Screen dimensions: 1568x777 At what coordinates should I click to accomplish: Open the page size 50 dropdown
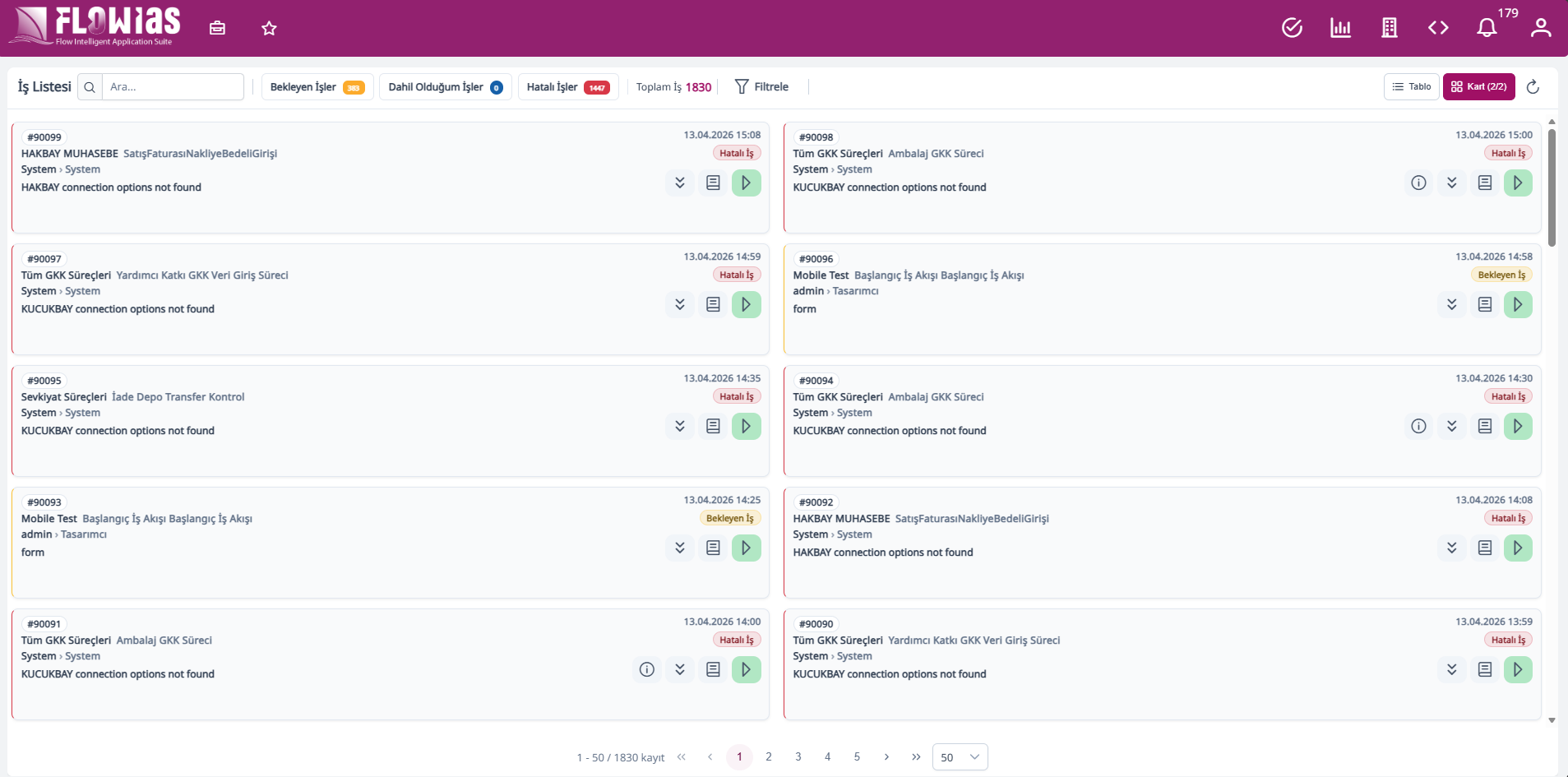coord(960,757)
